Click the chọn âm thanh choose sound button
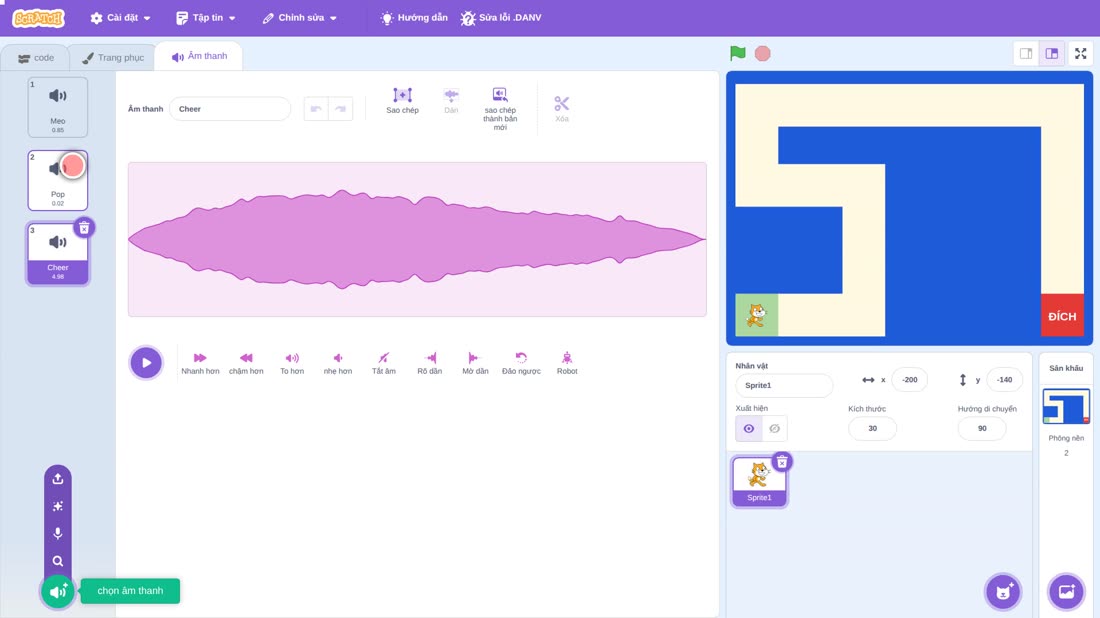Viewport: 1100px width, 618px height. point(58,591)
